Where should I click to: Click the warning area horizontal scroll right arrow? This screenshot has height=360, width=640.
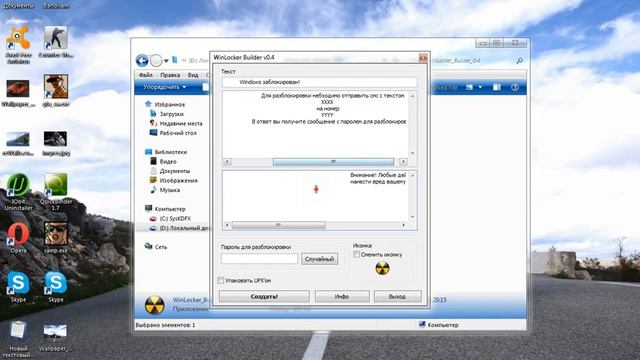(x=403, y=225)
